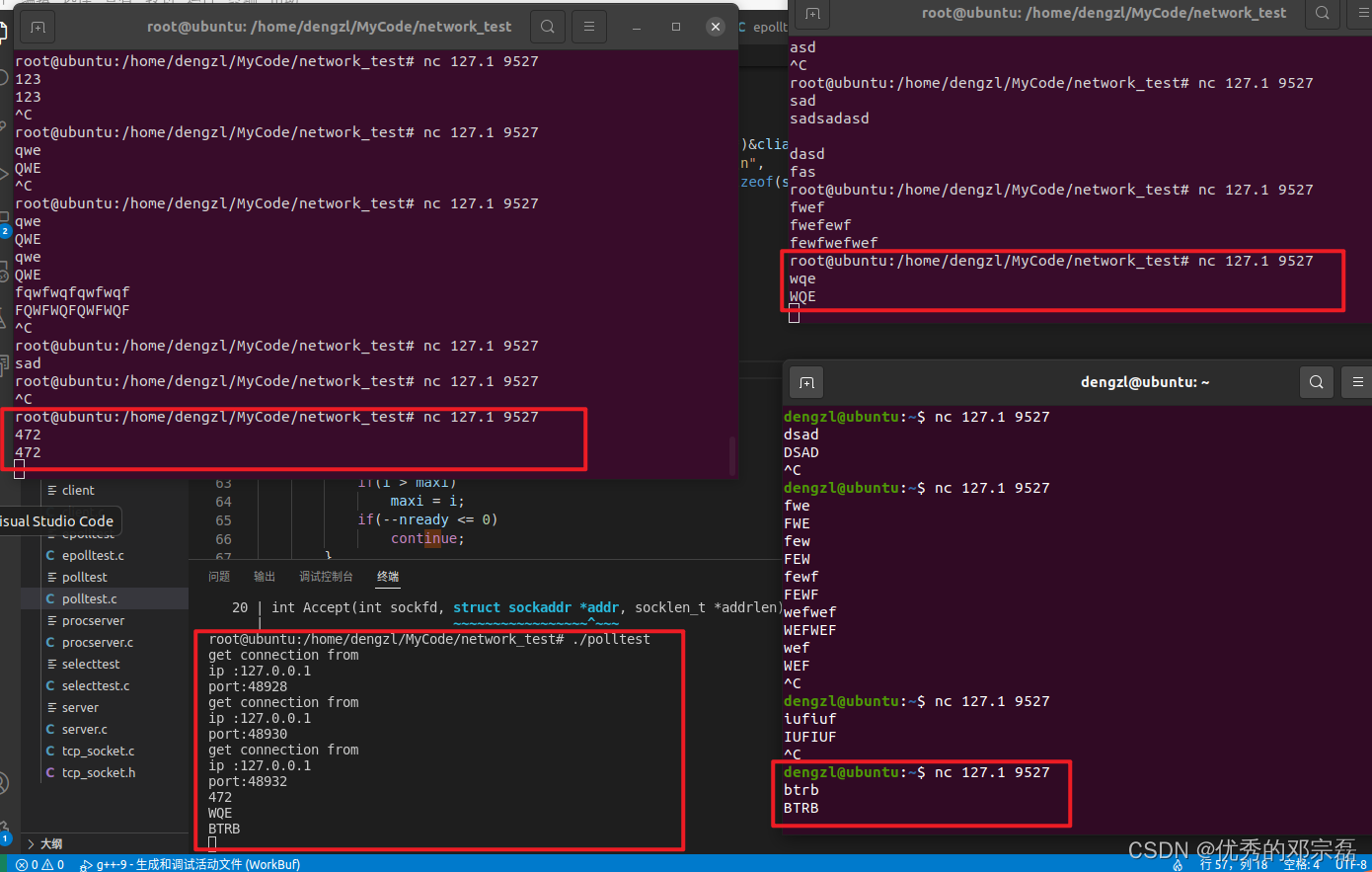Open the 调试控制台 panel tab

point(326,577)
